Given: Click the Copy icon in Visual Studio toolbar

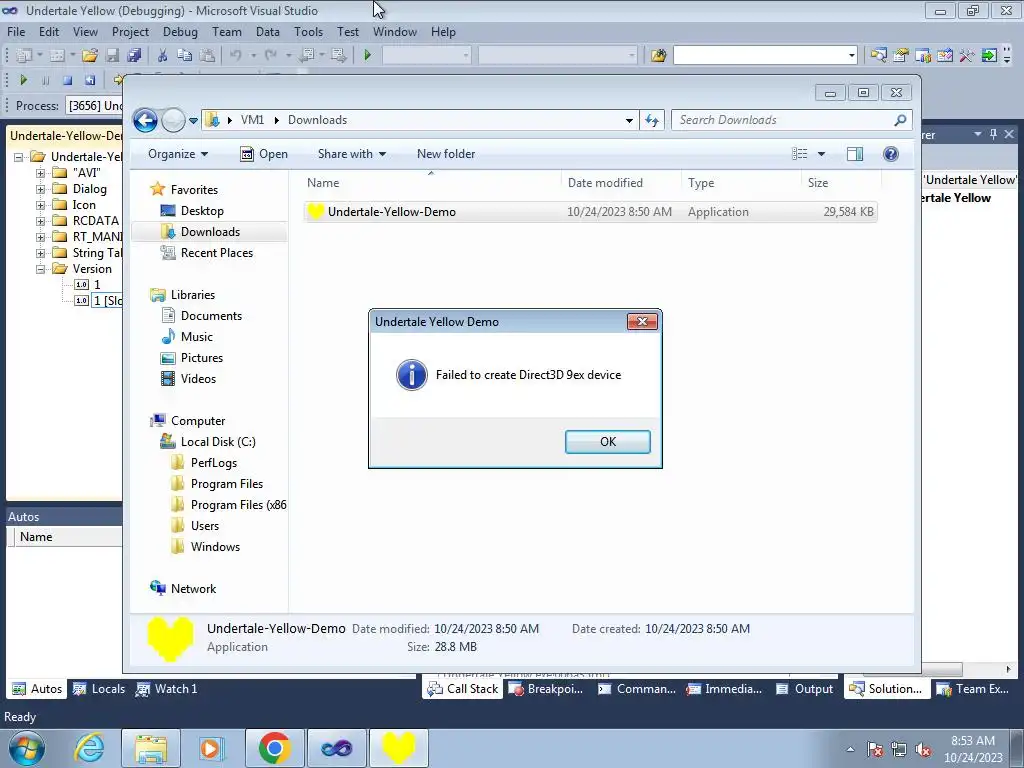Looking at the screenshot, I should [185, 56].
